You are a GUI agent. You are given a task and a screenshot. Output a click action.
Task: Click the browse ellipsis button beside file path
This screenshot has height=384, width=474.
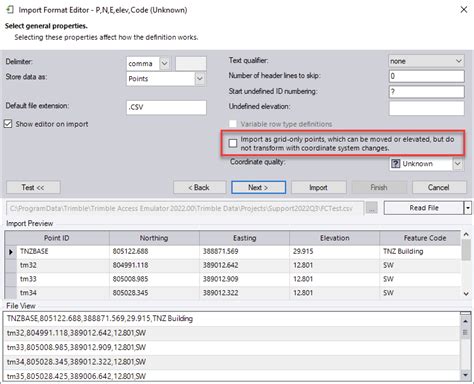pyautogui.click(x=372, y=208)
